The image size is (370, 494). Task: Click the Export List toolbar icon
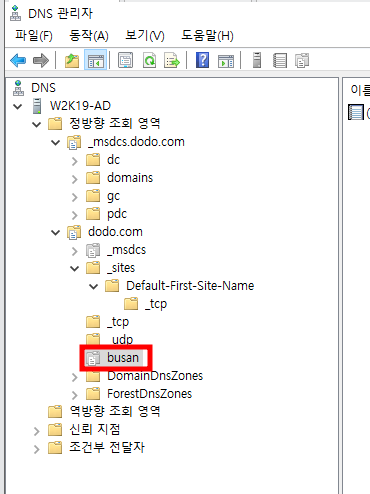[x=172, y=60]
